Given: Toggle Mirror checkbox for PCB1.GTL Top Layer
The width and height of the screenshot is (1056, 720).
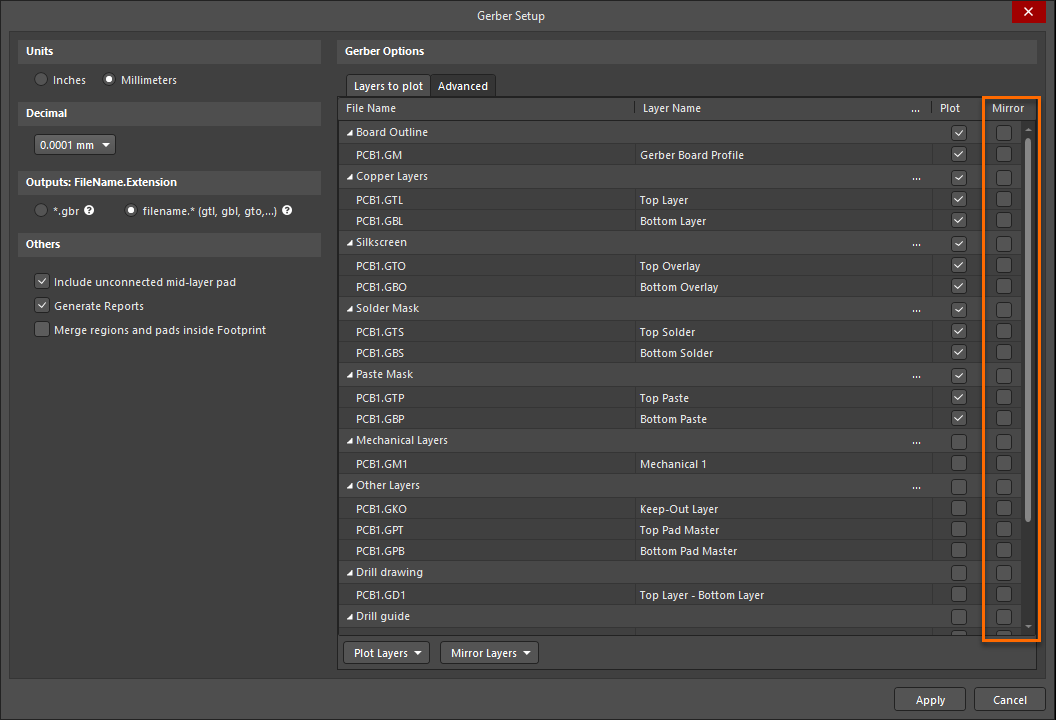Looking at the screenshot, I should (x=1003, y=200).
